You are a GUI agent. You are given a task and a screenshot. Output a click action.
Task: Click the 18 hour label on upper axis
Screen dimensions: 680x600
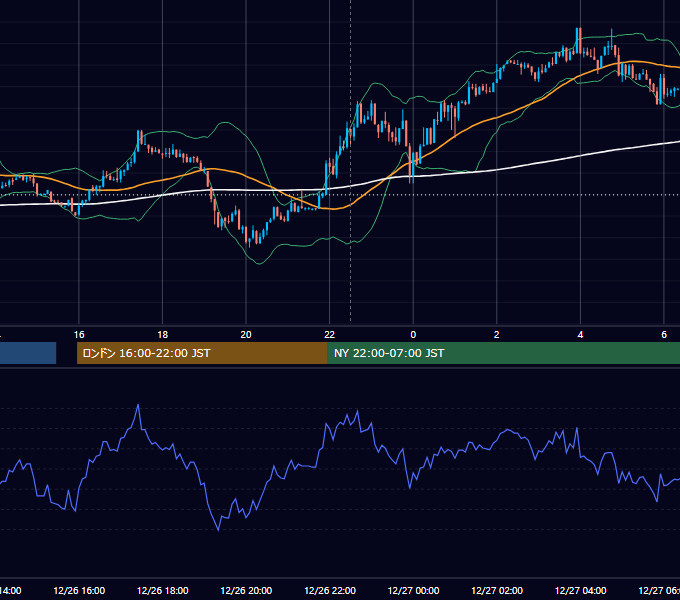point(162,335)
